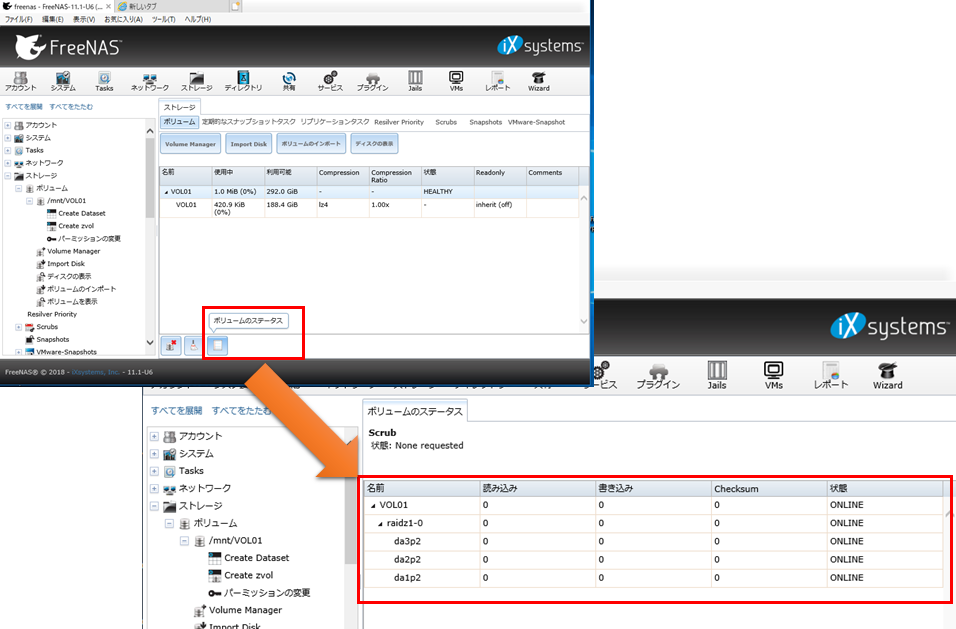Click upper tree panel scrollbar up arrow
Viewport: 956px width, 629px height.
click(x=150, y=130)
